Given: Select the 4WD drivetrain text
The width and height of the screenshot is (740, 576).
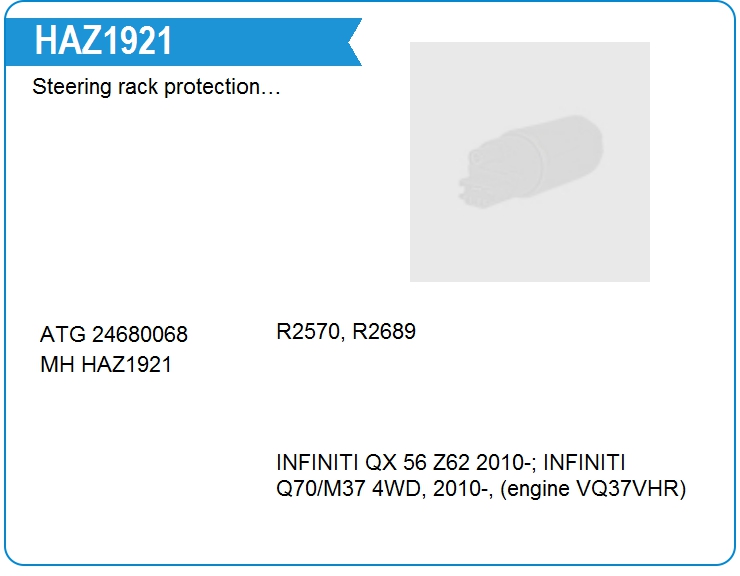Looking at the screenshot, I should pyautogui.click(x=398, y=489).
